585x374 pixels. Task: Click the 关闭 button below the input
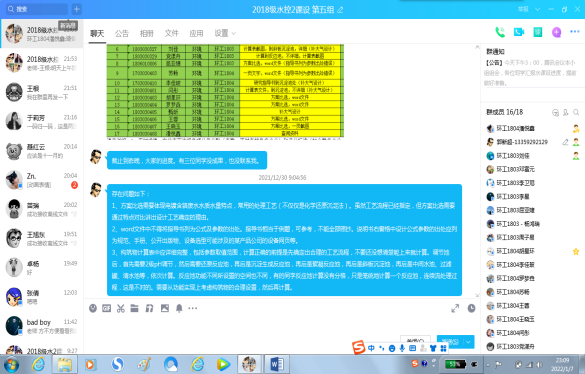click(415, 341)
